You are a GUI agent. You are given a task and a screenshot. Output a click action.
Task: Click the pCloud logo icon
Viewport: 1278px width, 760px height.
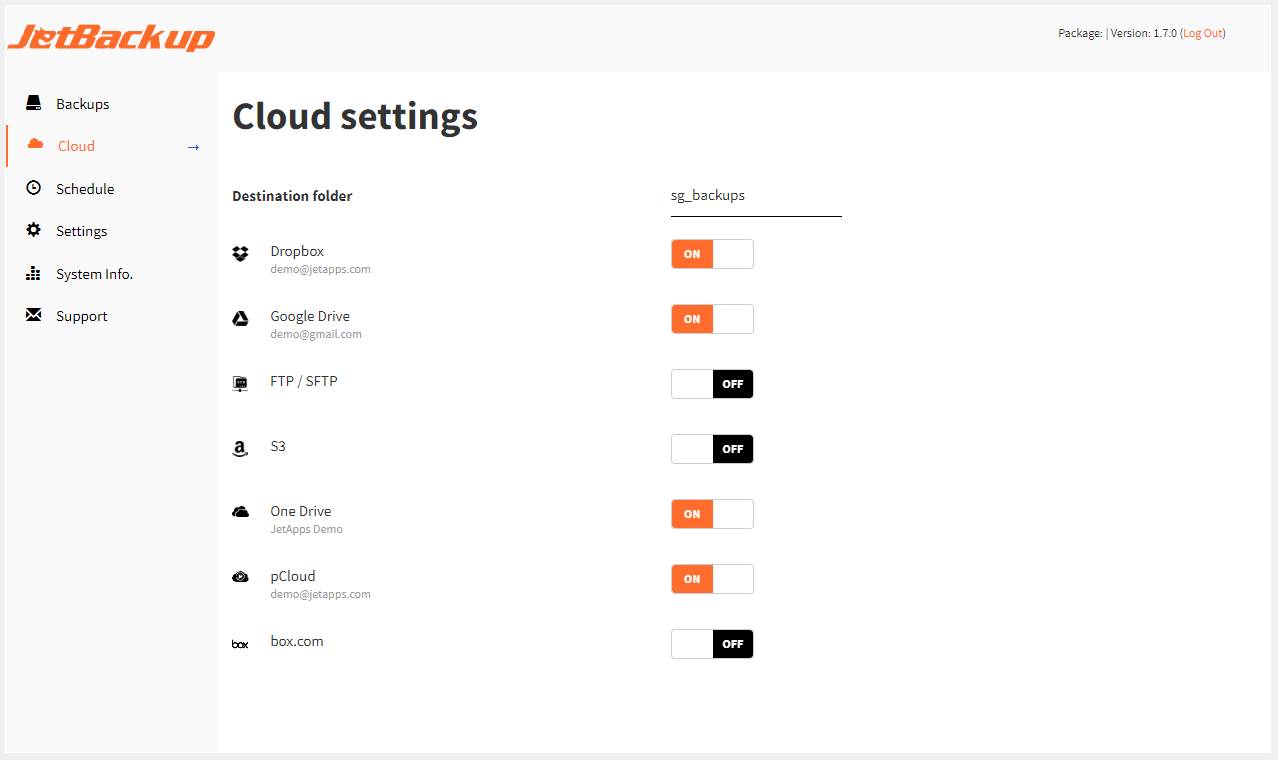(240, 577)
